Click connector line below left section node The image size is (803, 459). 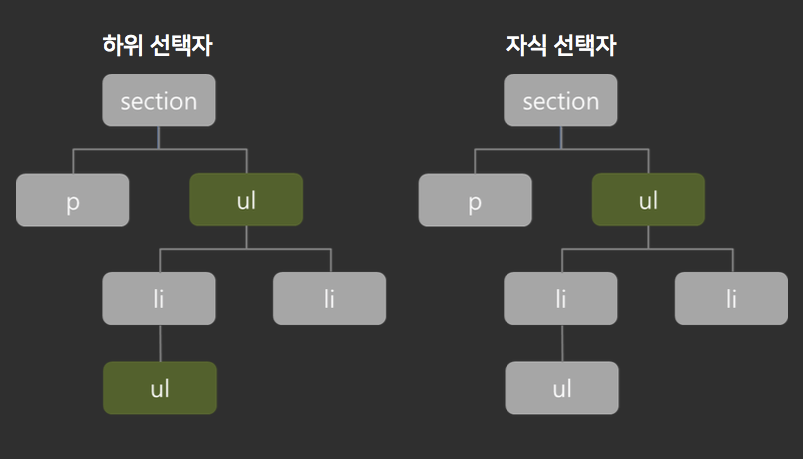coord(159,137)
